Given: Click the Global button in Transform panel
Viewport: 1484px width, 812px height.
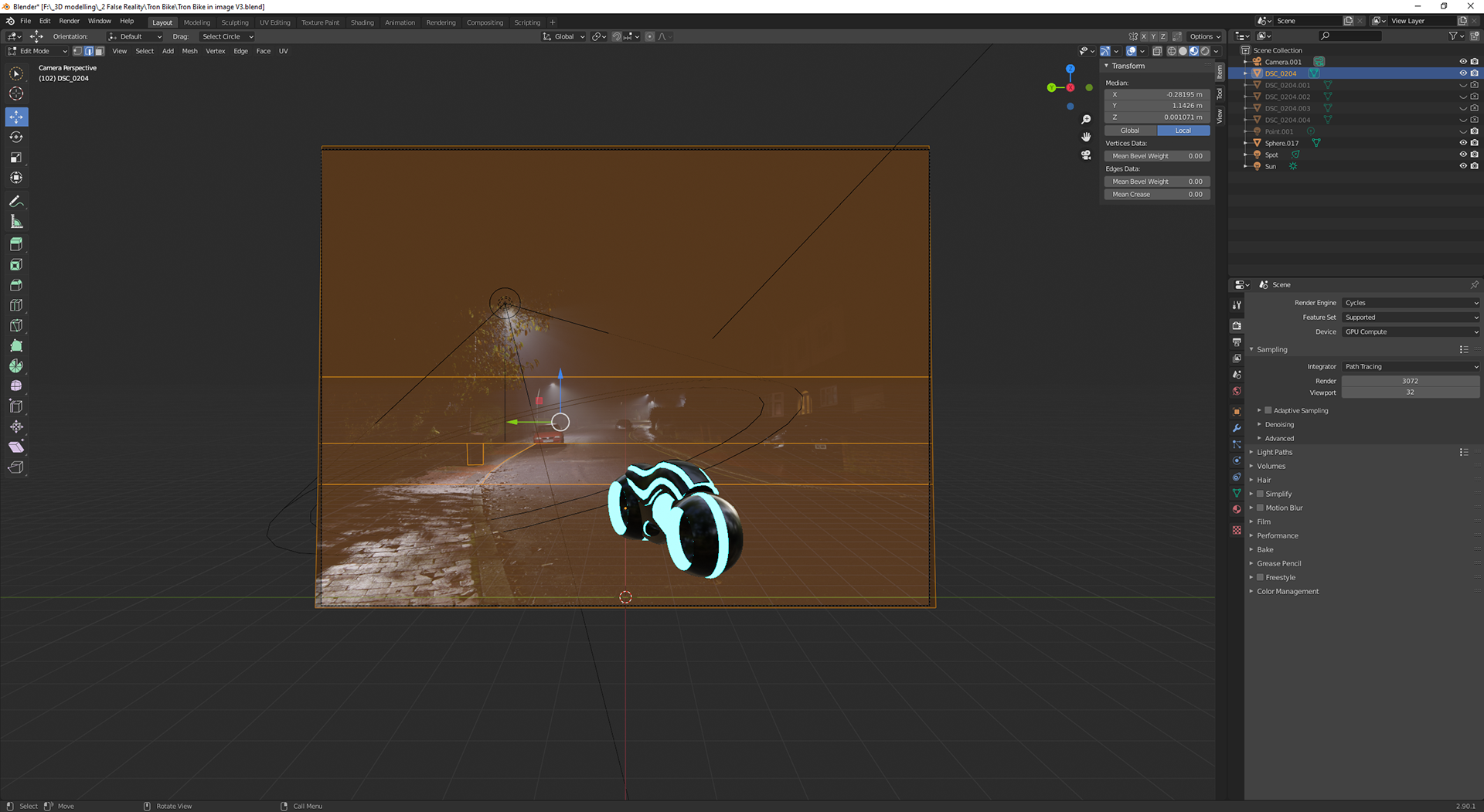Looking at the screenshot, I should tap(1130, 131).
